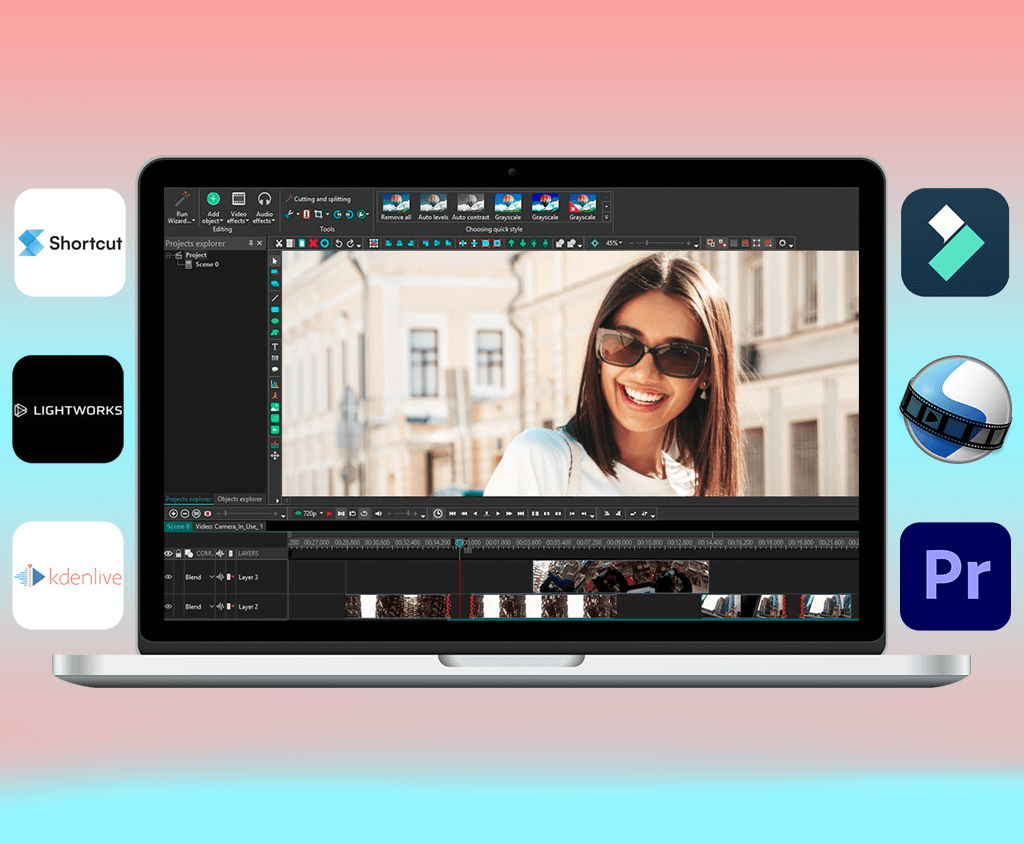Collapse the Project tree node
Viewport: 1024px width, 844px height.
tap(168, 255)
